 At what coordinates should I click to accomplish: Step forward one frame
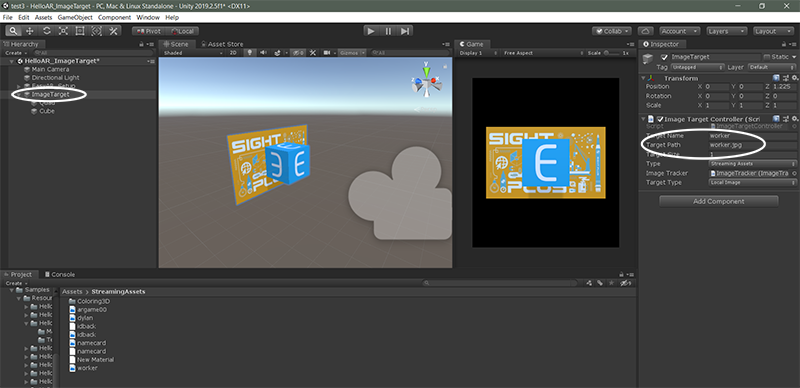point(405,31)
